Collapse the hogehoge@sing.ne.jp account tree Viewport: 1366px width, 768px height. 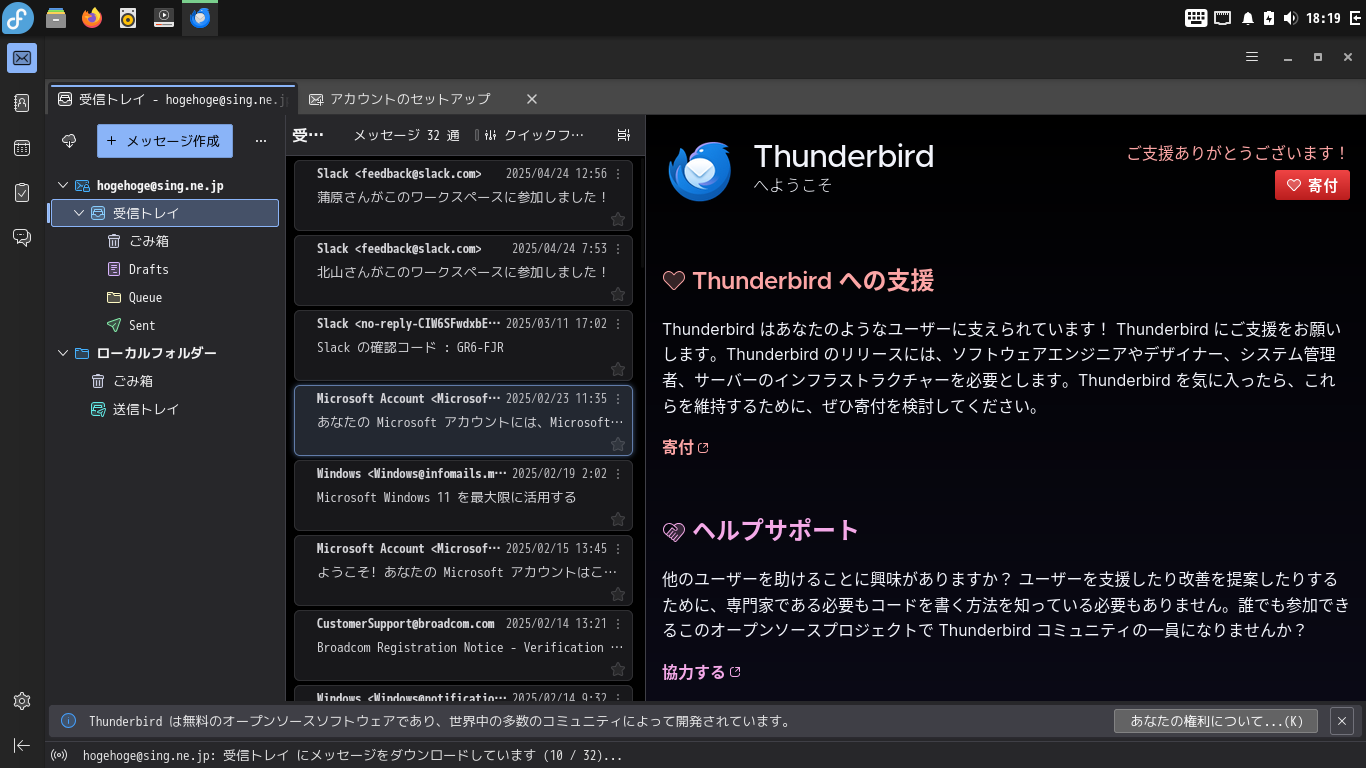pyautogui.click(x=63, y=185)
